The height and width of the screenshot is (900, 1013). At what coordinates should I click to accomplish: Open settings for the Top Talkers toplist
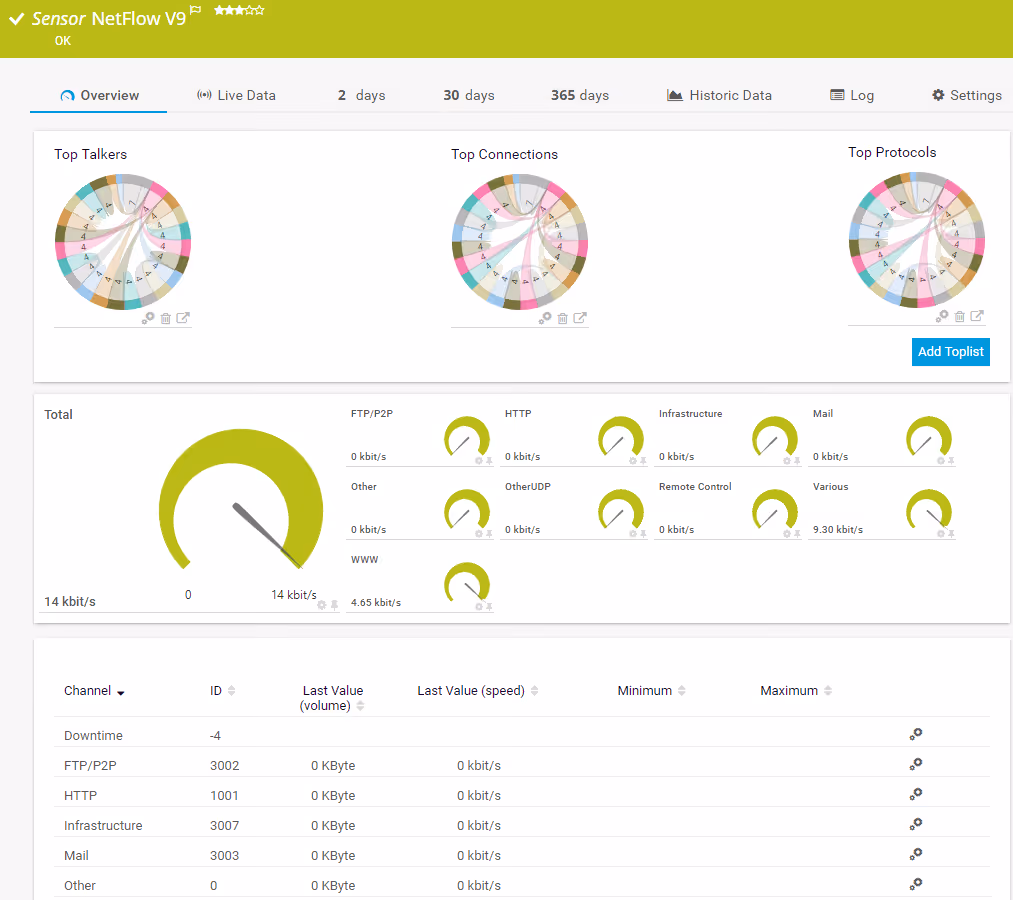150,318
